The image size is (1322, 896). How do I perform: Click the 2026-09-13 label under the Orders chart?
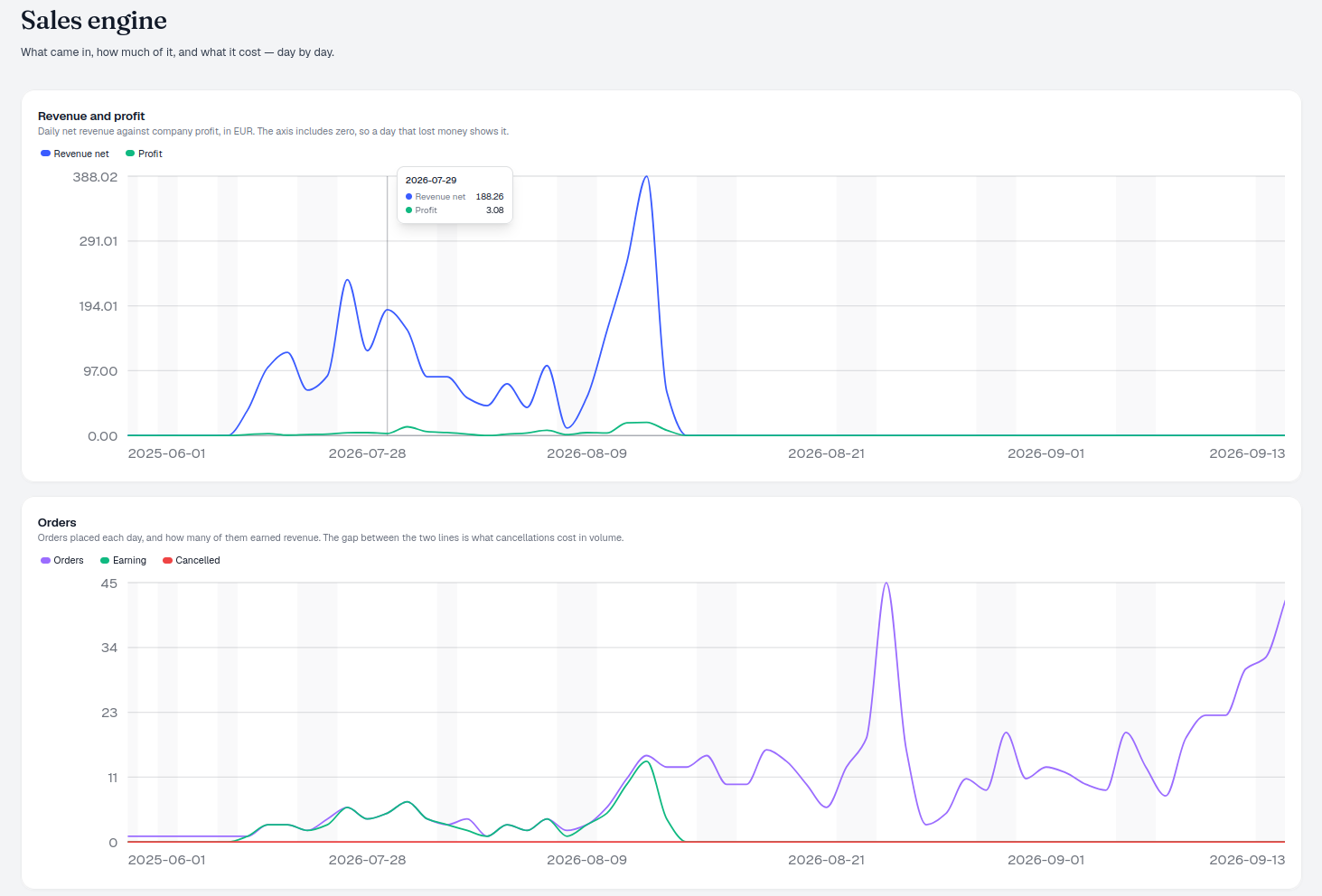pyautogui.click(x=1247, y=860)
